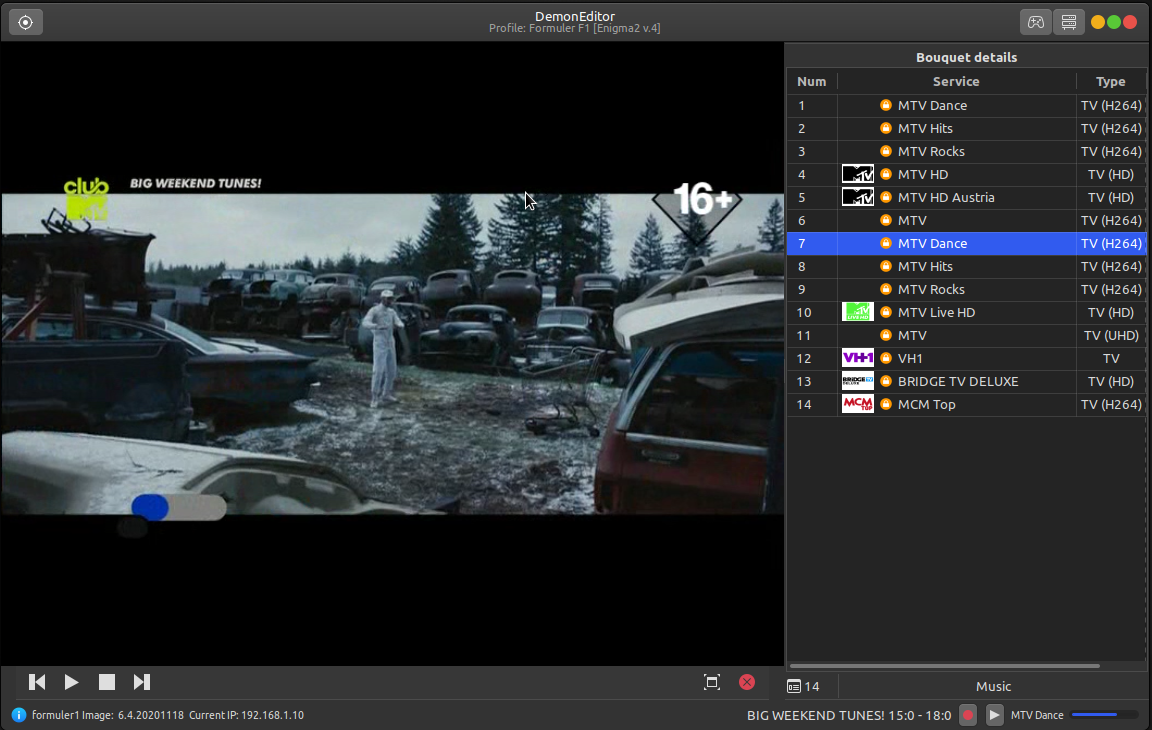This screenshot has height=730, width=1152.
Task: Click lock icon on MTV HD row
Action: (x=886, y=175)
